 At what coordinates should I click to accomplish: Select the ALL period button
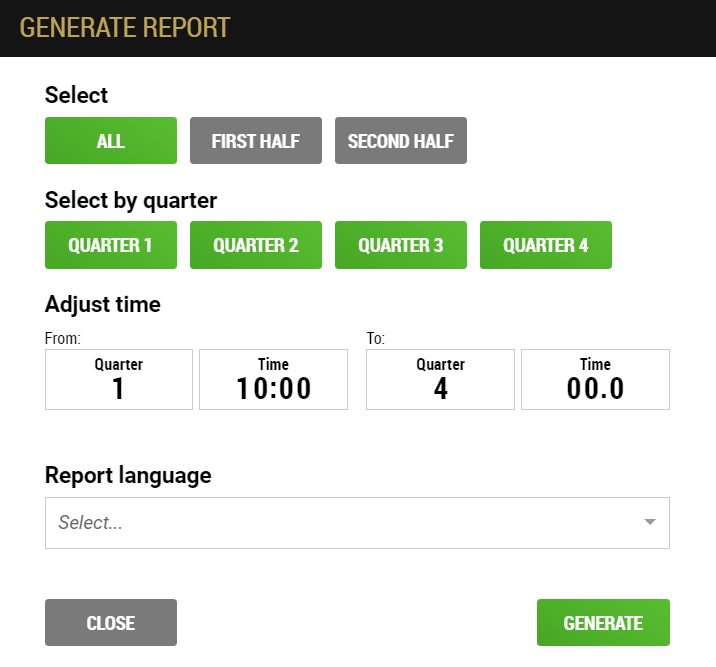pos(111,141)
